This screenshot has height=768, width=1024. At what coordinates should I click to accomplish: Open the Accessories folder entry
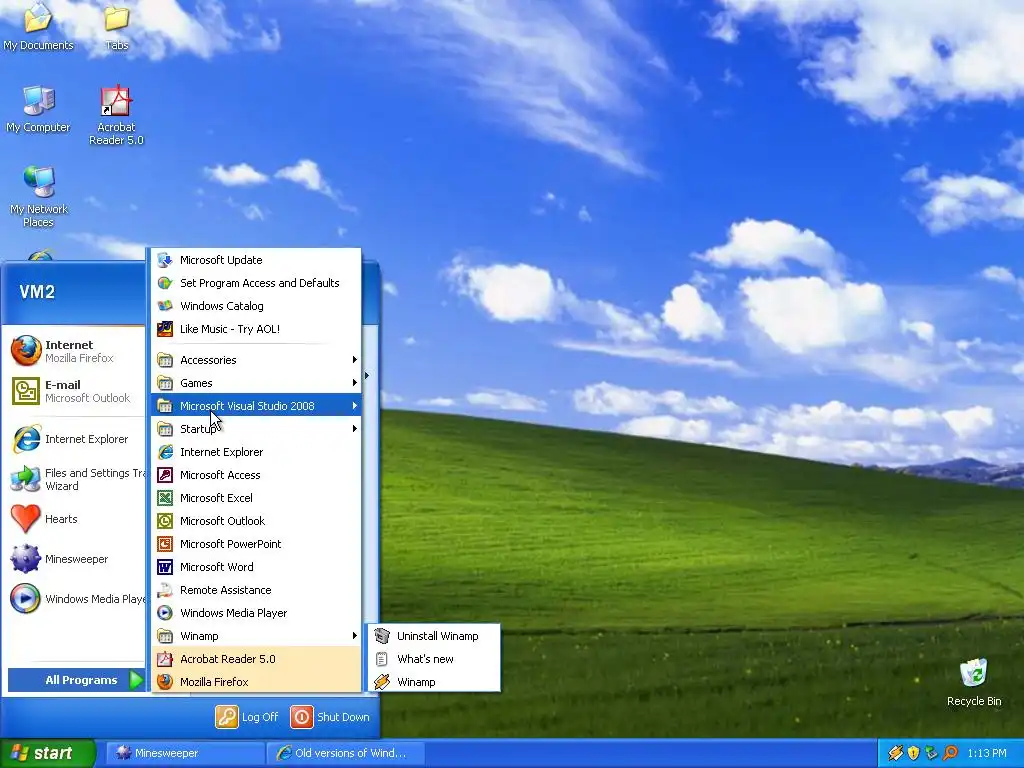256,360
